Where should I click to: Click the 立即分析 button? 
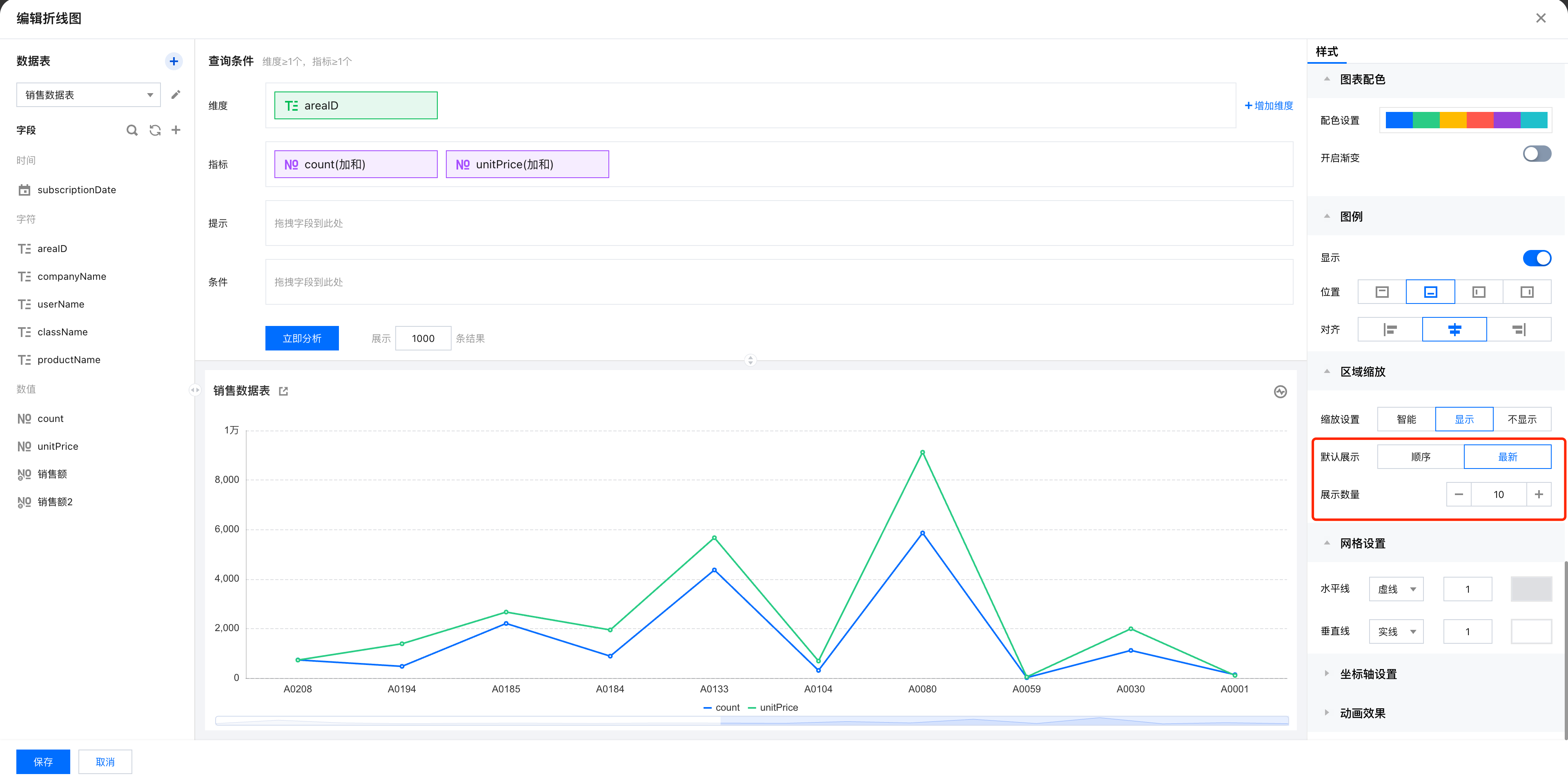tap(302, 339)
